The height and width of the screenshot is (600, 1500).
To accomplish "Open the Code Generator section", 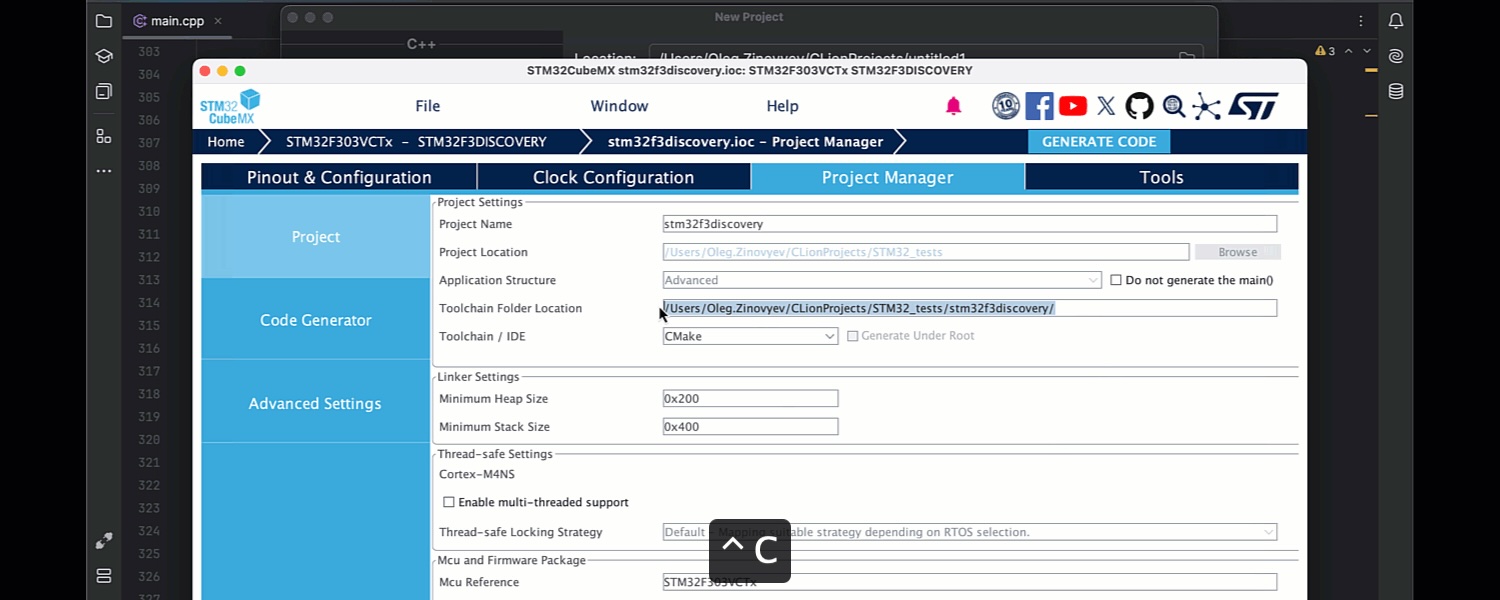I will tap(316, 320).
